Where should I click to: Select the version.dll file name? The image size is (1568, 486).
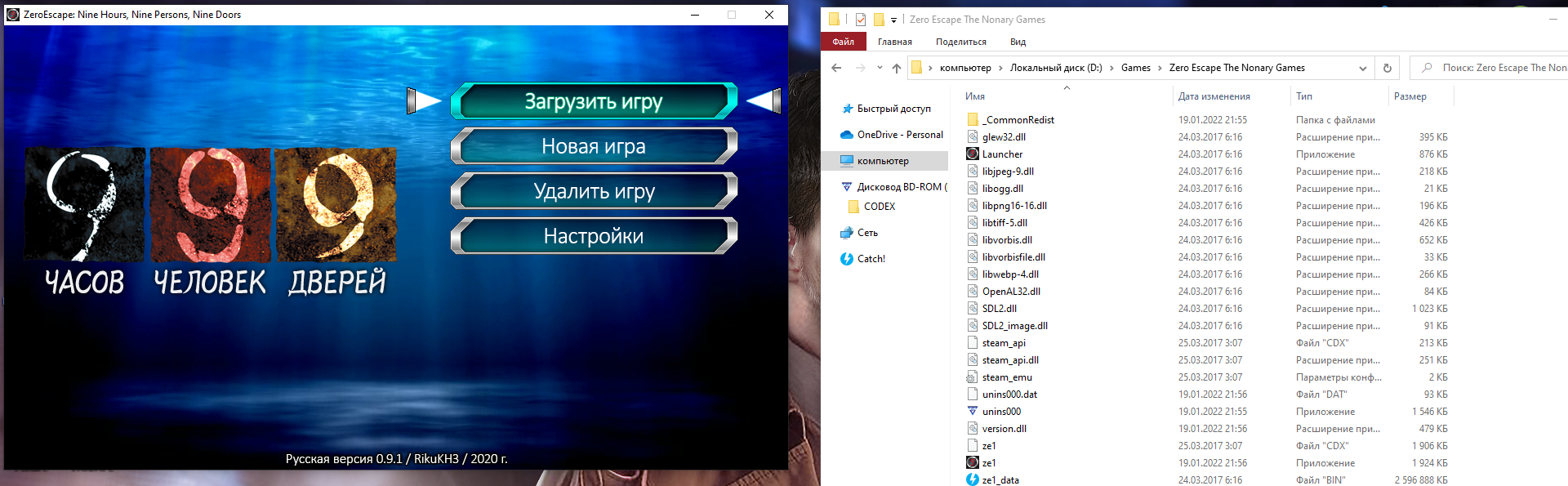click(x=1004, y=429)
